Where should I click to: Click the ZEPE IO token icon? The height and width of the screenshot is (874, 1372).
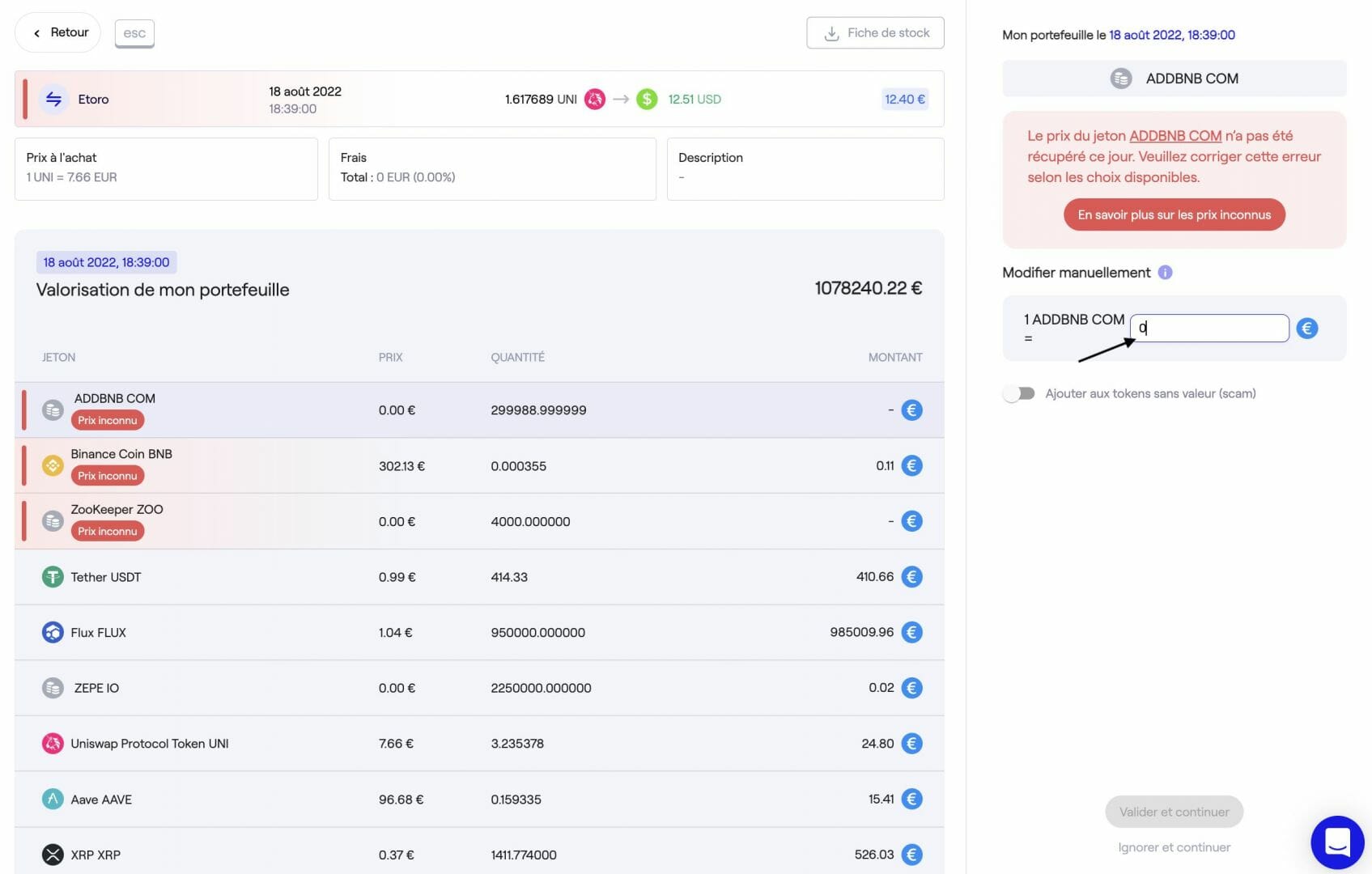pos(53,688)
